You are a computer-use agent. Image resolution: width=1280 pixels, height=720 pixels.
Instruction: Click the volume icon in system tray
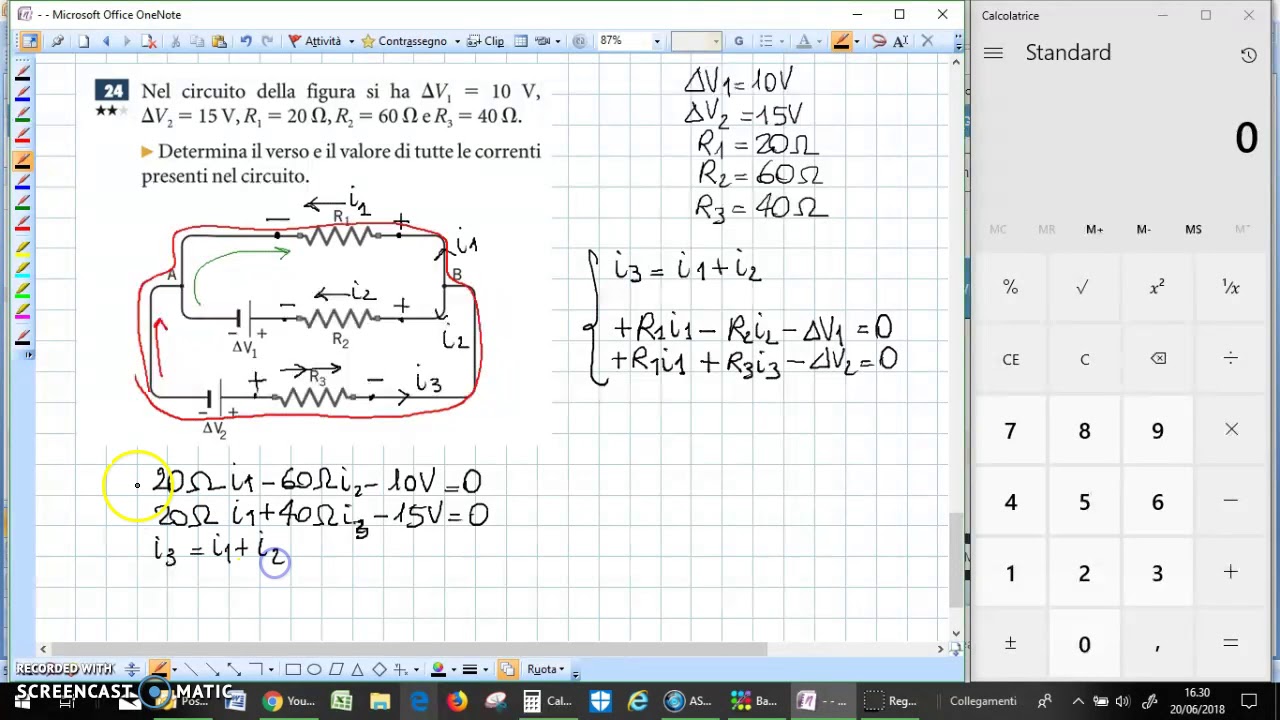[1123, 701]
